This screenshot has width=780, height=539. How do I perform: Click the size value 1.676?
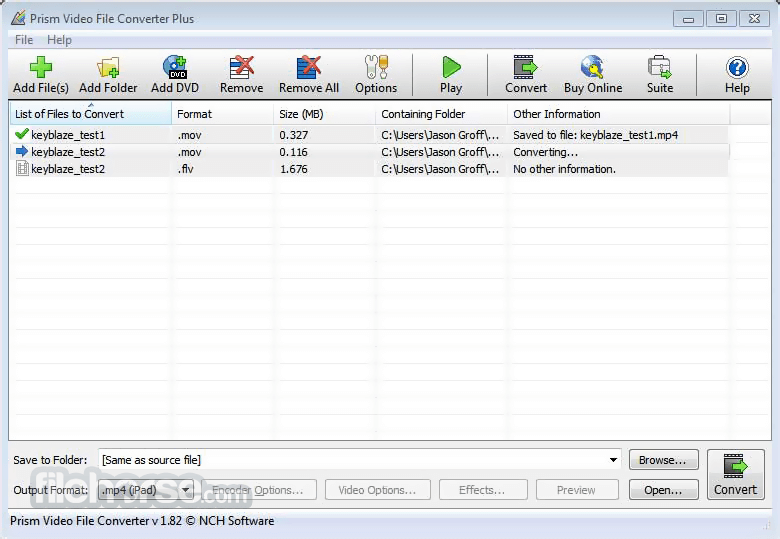coord(293,169)
